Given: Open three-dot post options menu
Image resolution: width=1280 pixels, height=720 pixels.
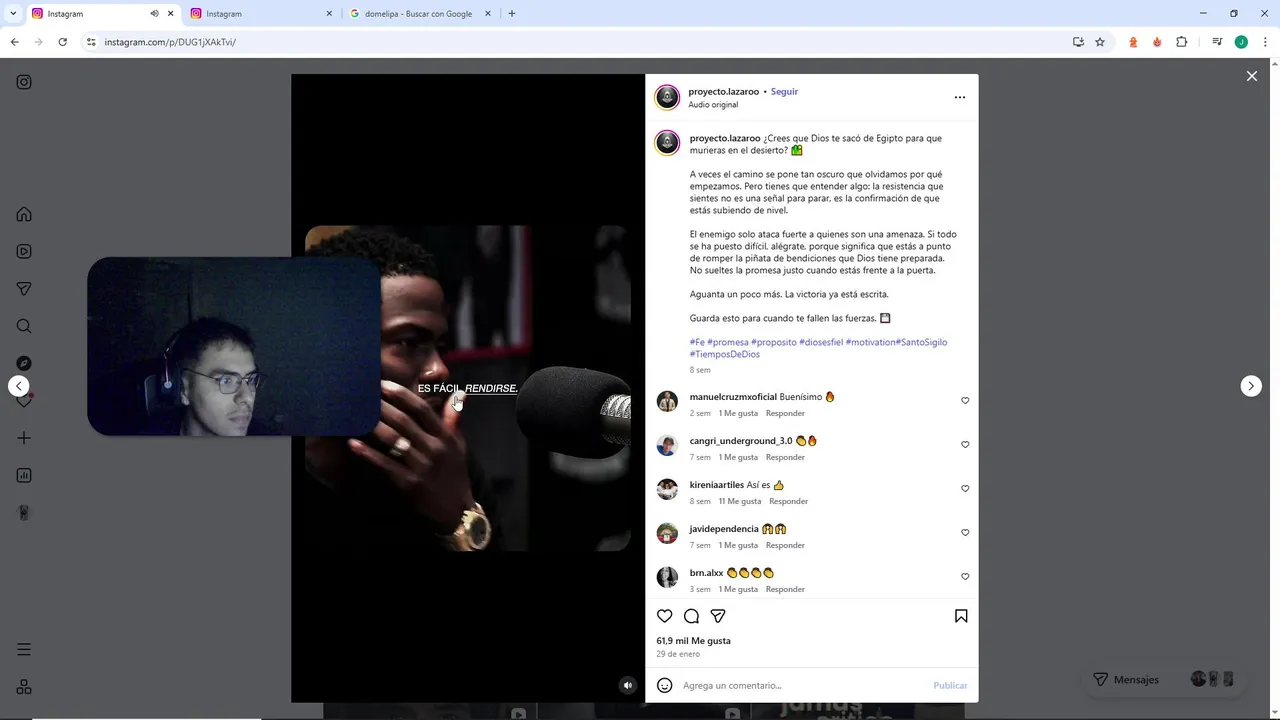Looking at the screenshot, I should tap(960, 97).
